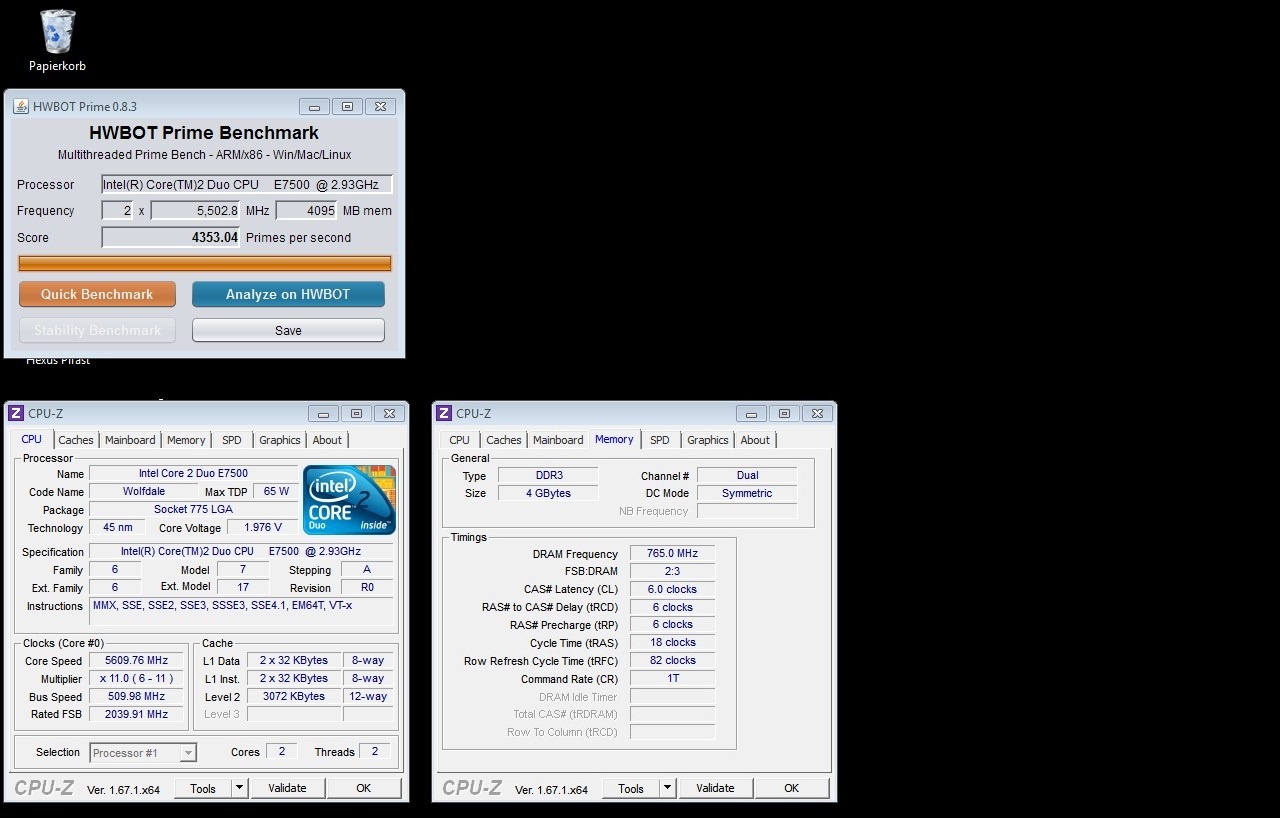Open Graphics tab in Memory CPU-Z window

tap(708, 440)
